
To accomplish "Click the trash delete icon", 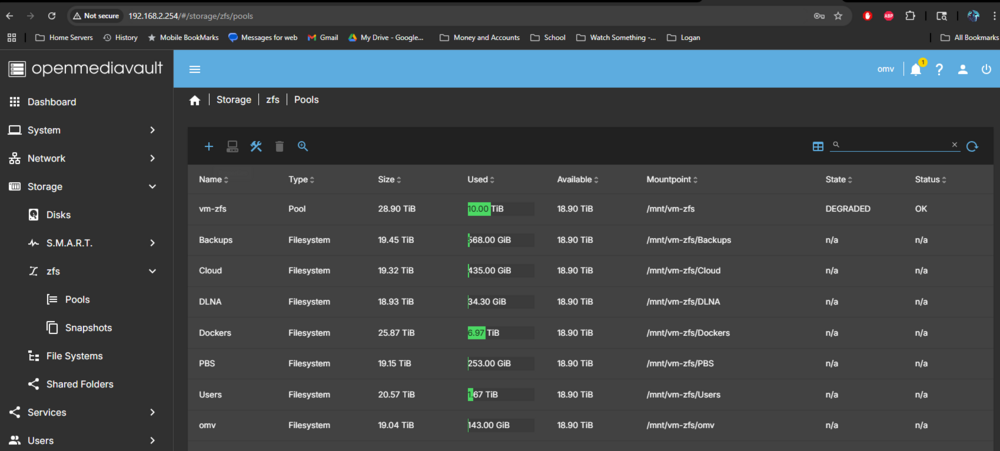I will 279,147.
